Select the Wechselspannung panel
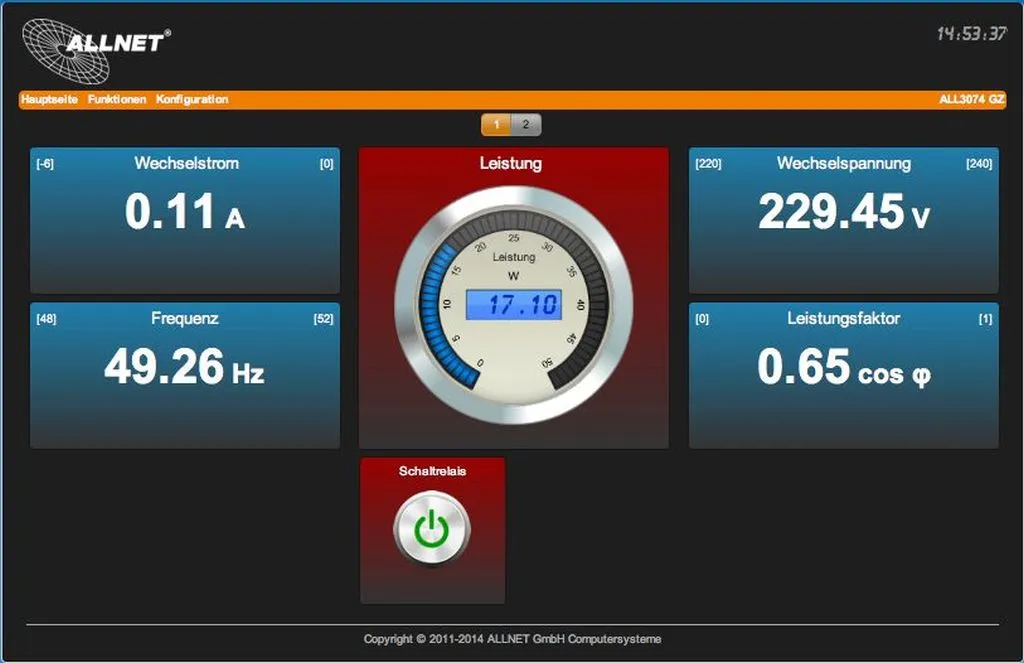The height and width of the screenshot is (663, 1024). (x=843, y=220)
